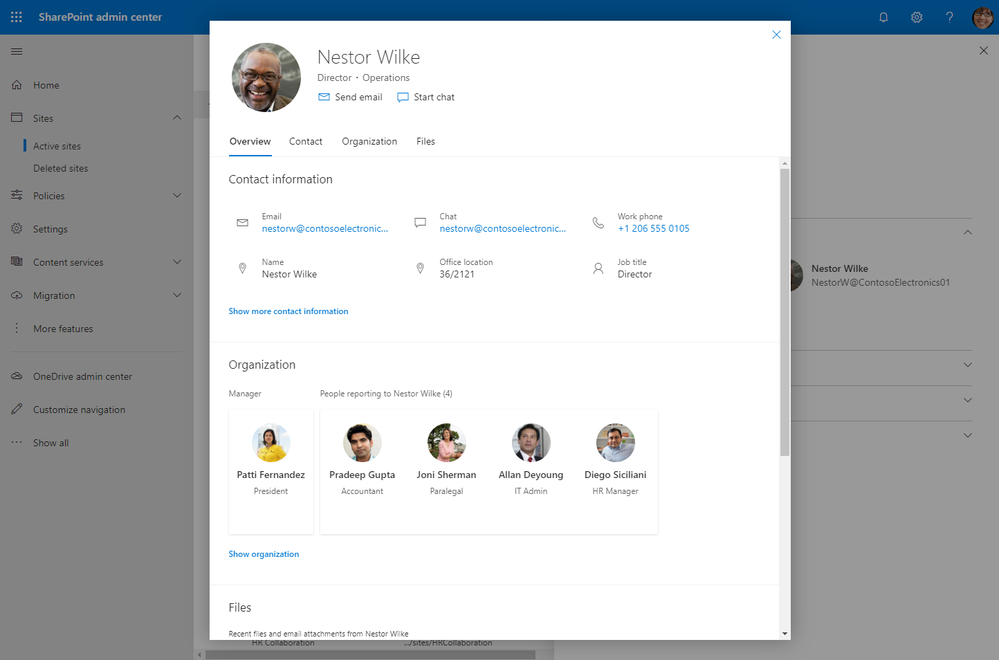
Task: Click the Email envelope icon in contact info
Action: coord(242,222)
